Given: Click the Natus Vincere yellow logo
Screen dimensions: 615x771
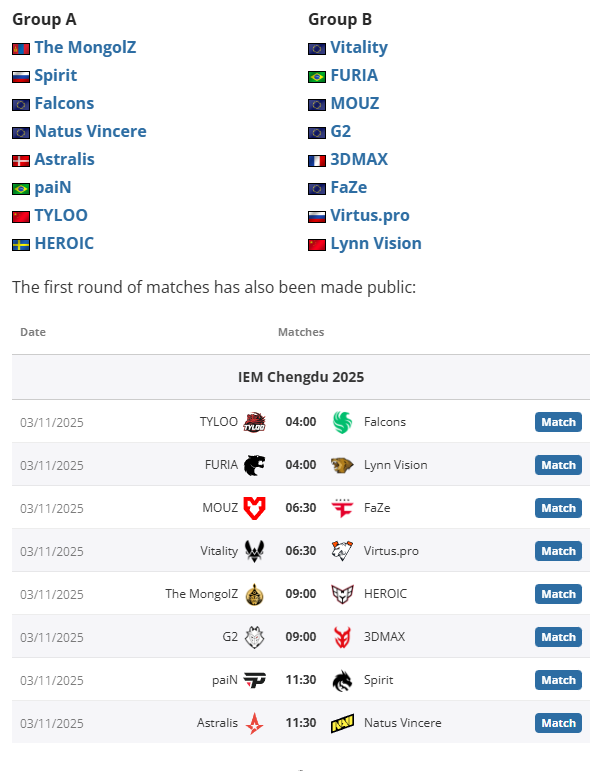Looking at the screenshot, I should click(343, 723).
